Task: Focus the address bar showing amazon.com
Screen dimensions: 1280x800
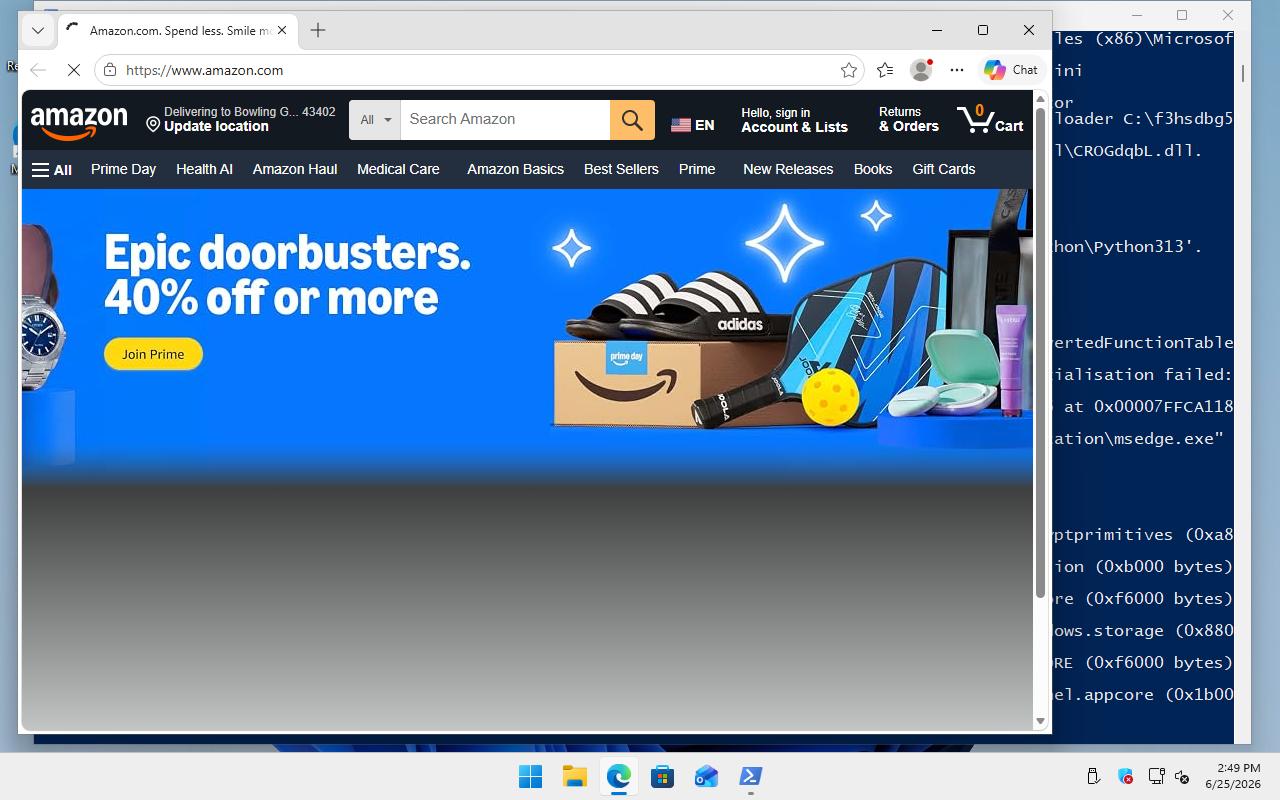Action: (x=478, y=70)
